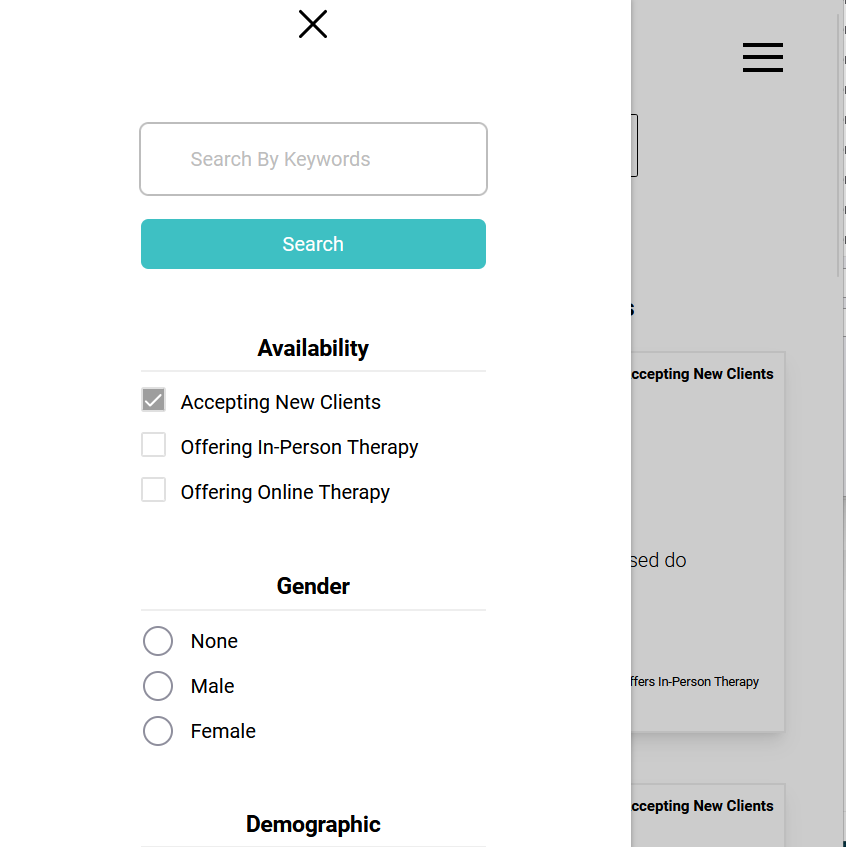846x847 pixels.
Task: Pick the Female radio button
Action: tap(158, 731)
